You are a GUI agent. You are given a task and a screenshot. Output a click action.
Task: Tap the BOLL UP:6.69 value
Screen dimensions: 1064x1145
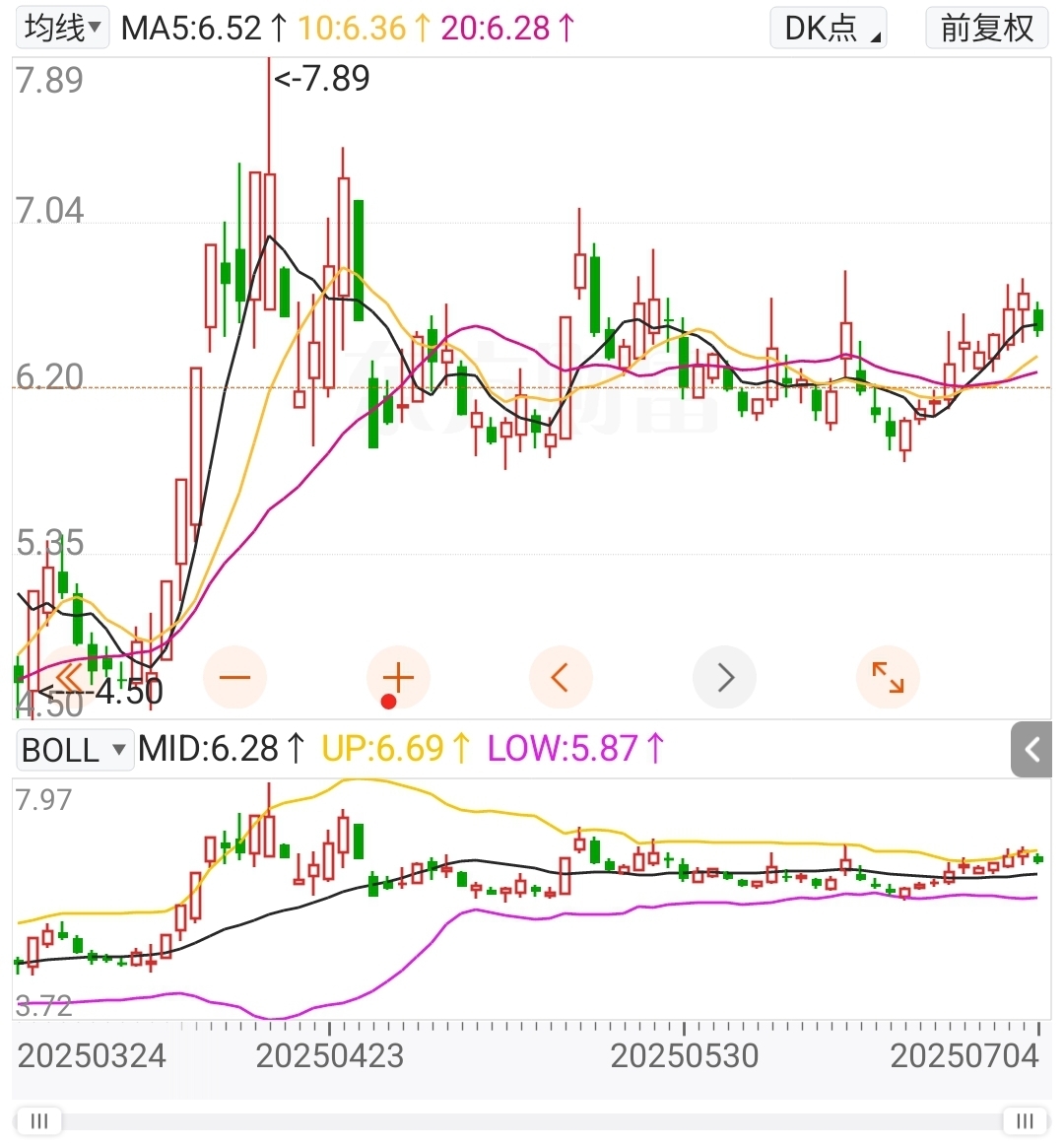[396, 749]
